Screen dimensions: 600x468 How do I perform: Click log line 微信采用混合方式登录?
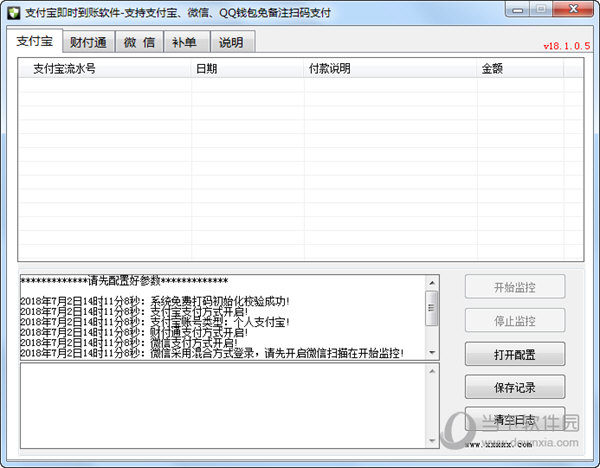212,353
